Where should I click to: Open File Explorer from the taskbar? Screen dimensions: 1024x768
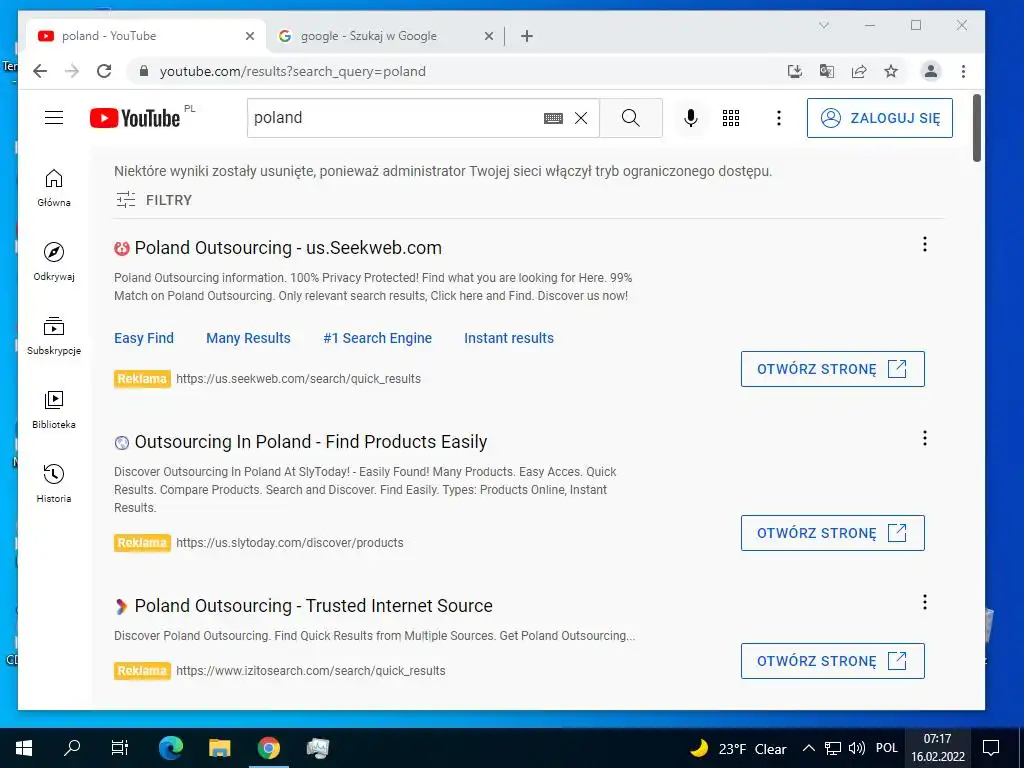tap(219, 748)
